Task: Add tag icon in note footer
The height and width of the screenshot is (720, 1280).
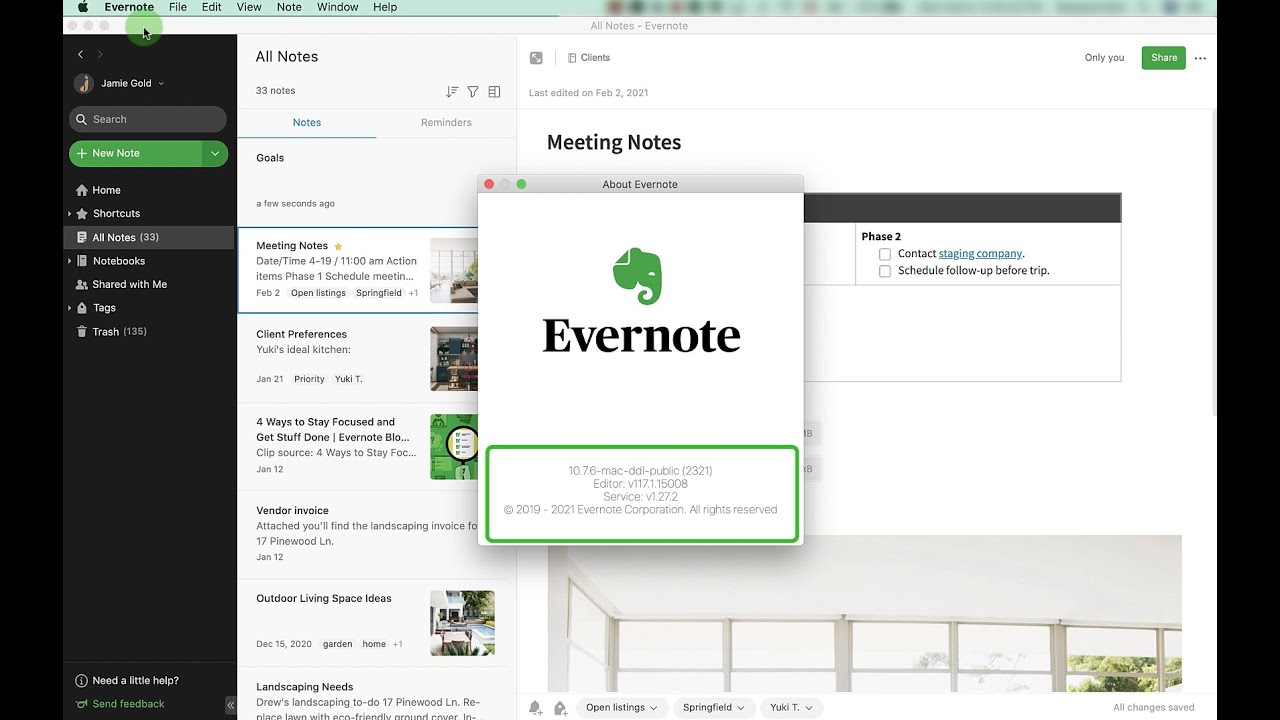Action: click(560, 707)
